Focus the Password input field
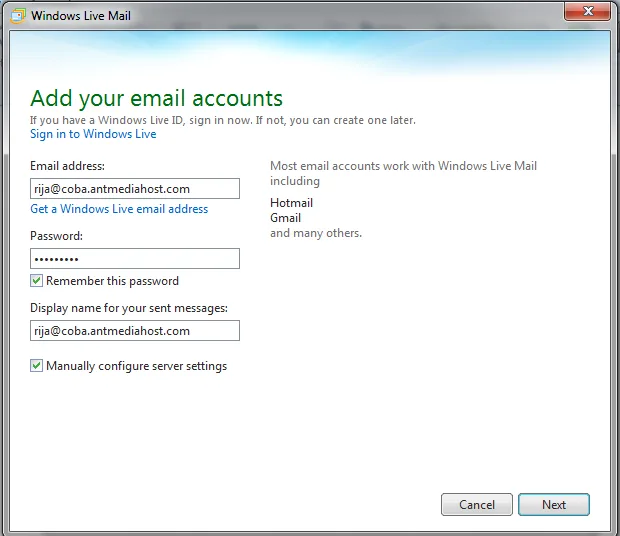Image resolution: width=620 pixels, height=536 pixels. [x=135, y=259]
